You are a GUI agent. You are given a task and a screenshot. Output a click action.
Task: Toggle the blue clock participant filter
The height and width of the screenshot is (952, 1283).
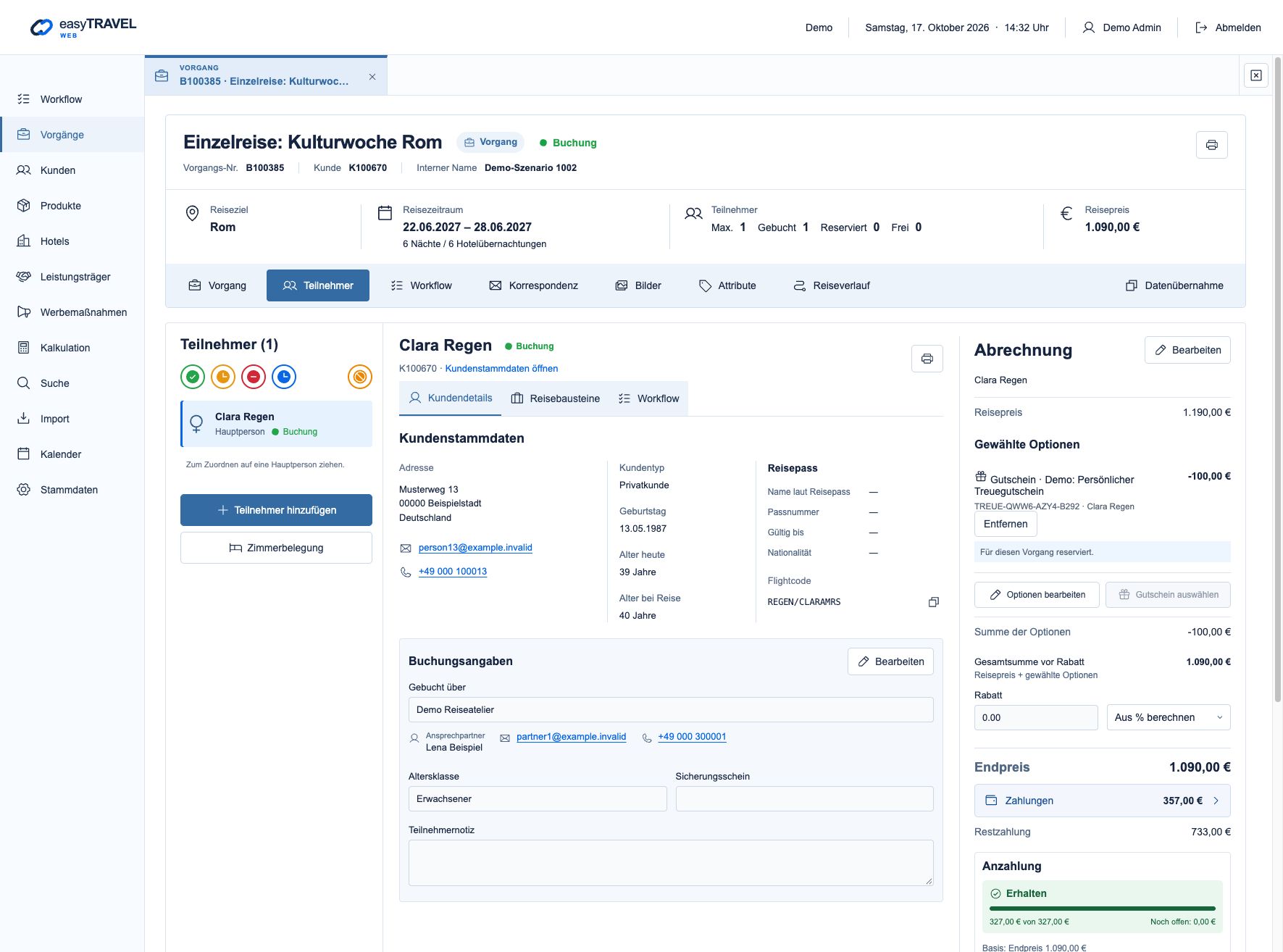tap(284, 377)
